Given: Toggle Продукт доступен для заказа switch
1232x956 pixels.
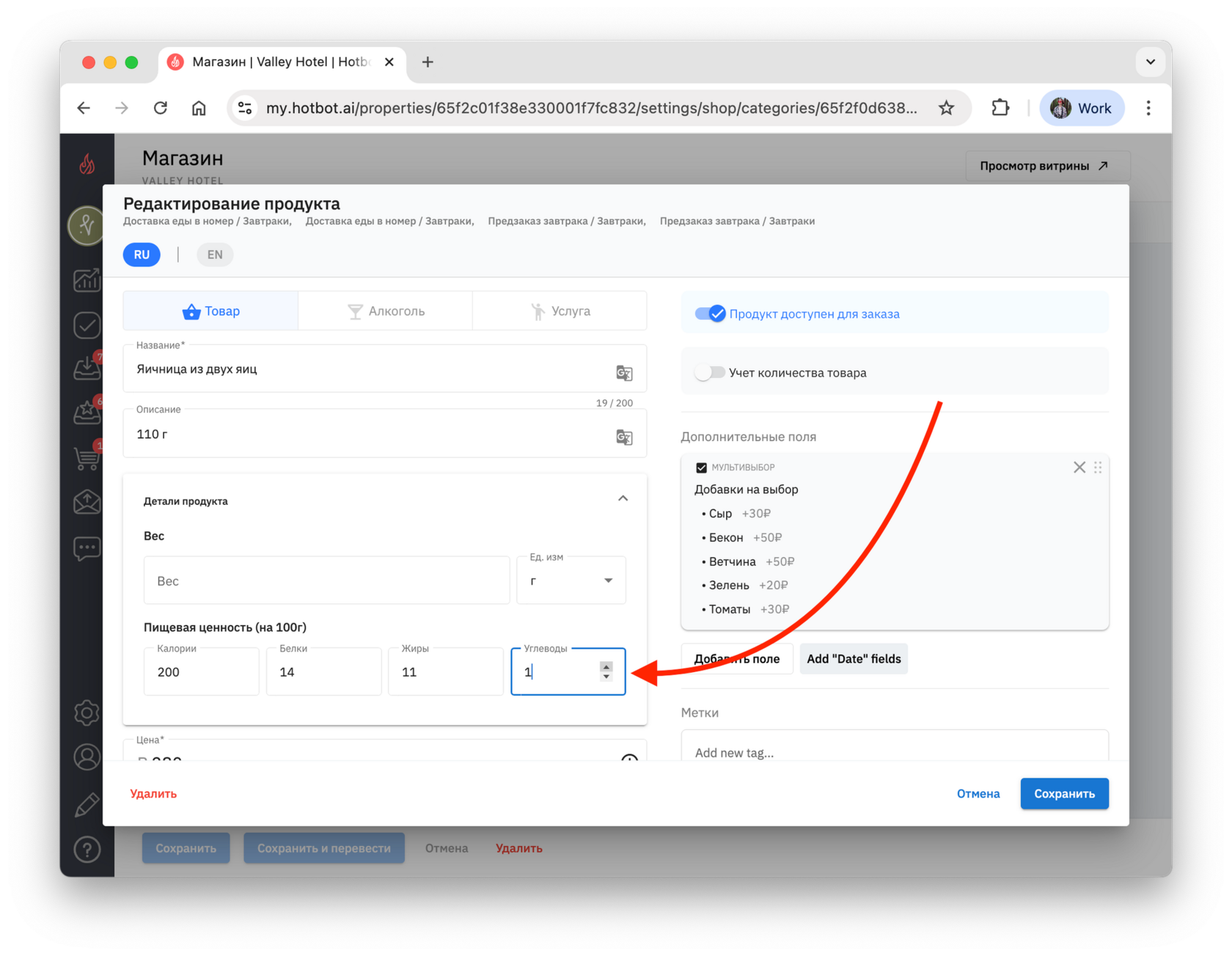Looking at the screenshot, I should [710, 314].
